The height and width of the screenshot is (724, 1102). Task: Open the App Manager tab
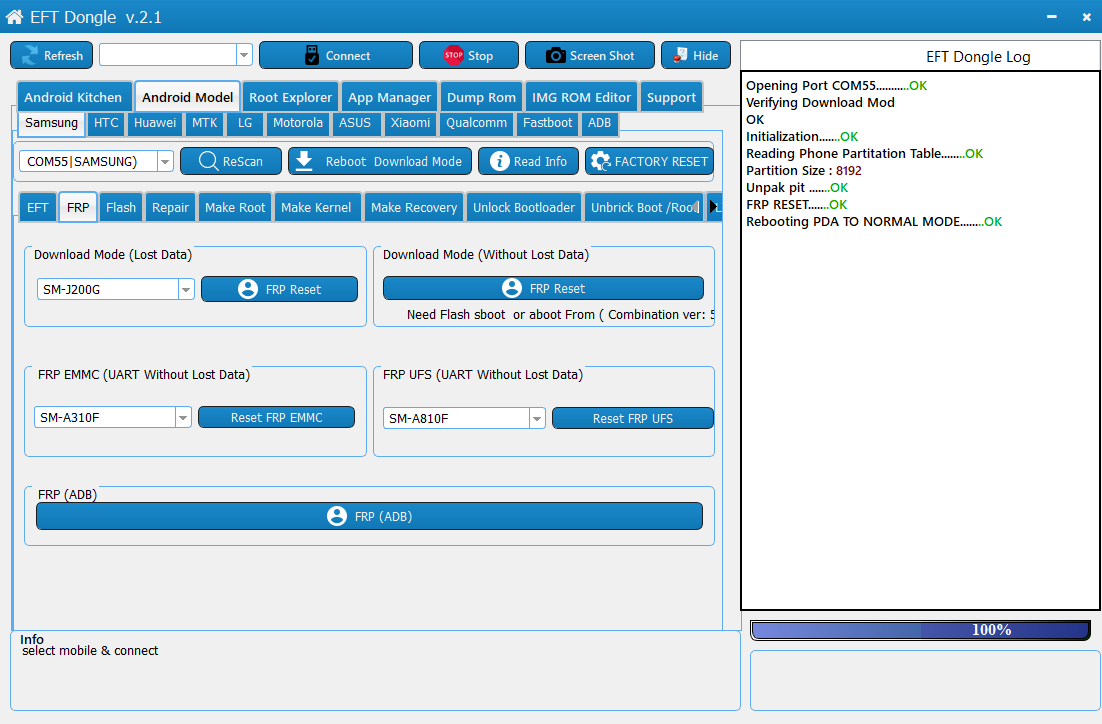[389, 97]
